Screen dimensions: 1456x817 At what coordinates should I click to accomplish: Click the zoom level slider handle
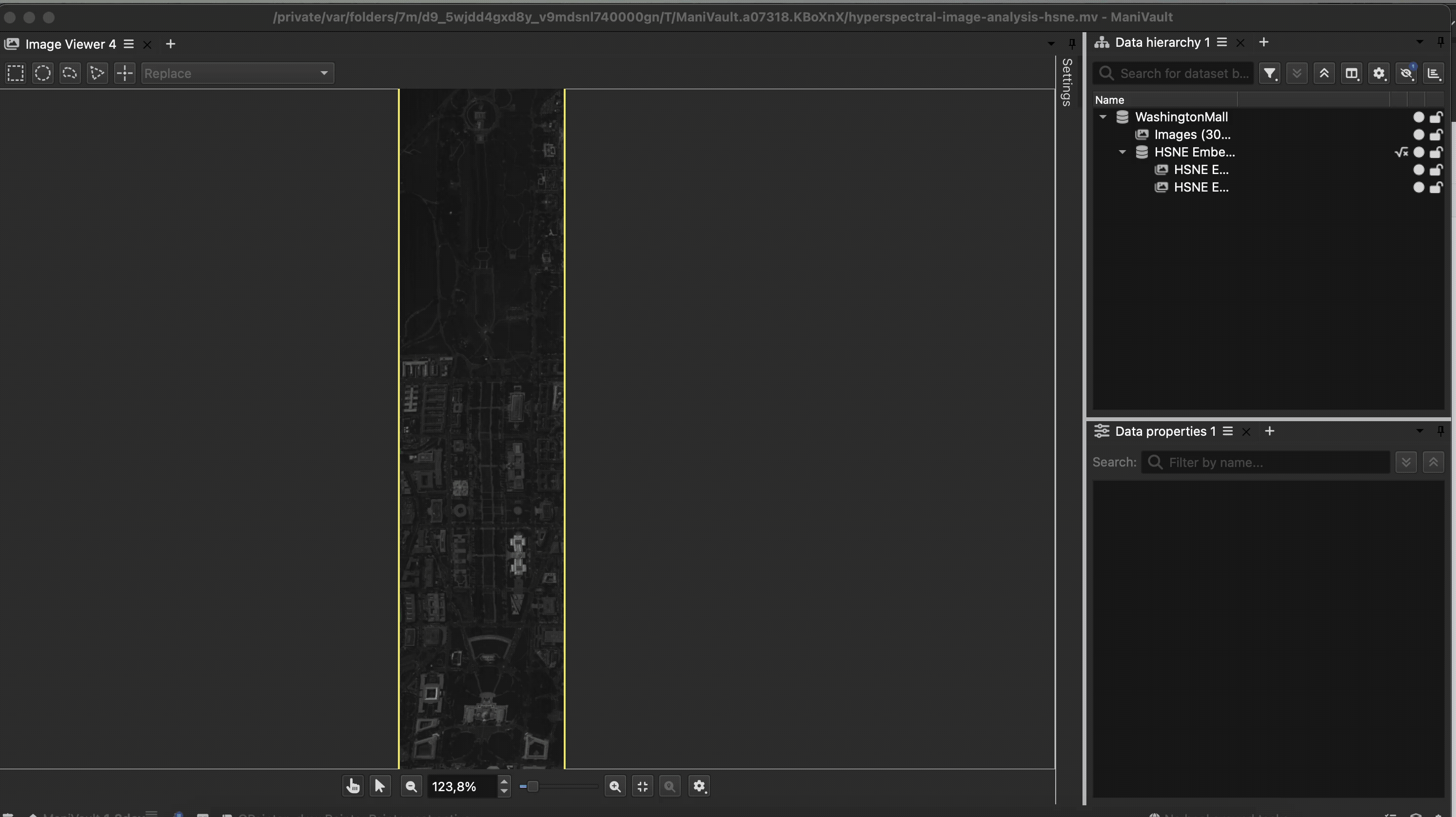[532, 786]
